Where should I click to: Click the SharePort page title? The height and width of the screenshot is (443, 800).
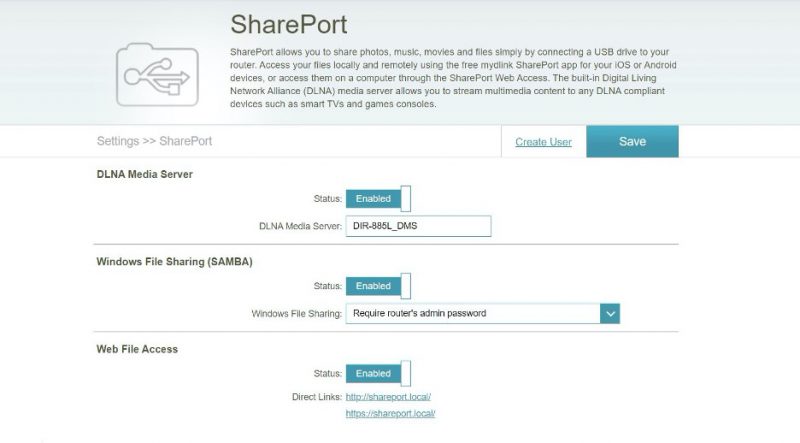[289, 24]
